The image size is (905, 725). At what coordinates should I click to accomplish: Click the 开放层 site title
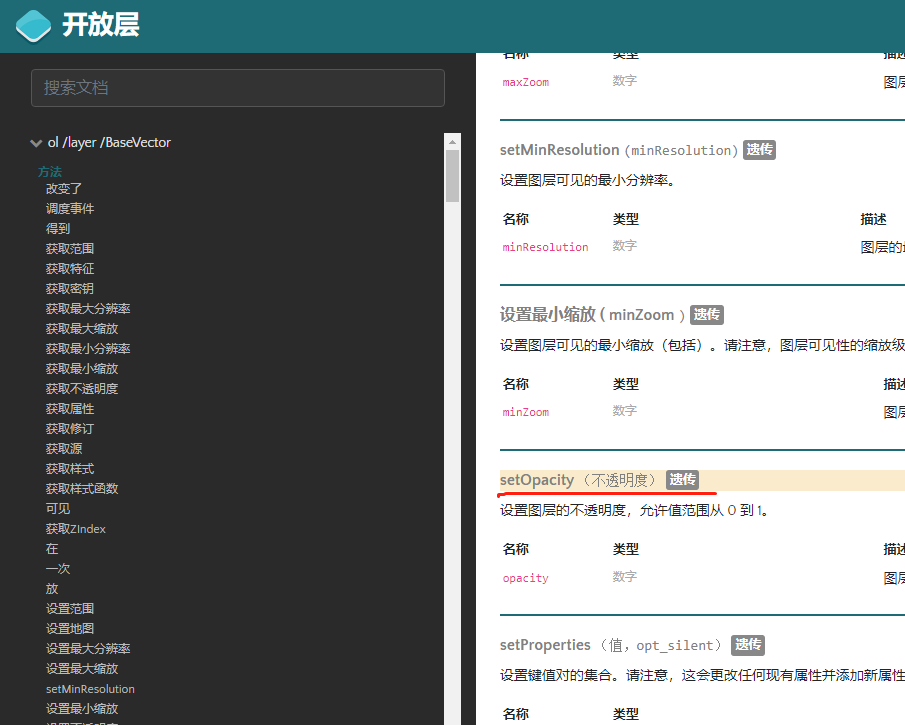[100, 25]
